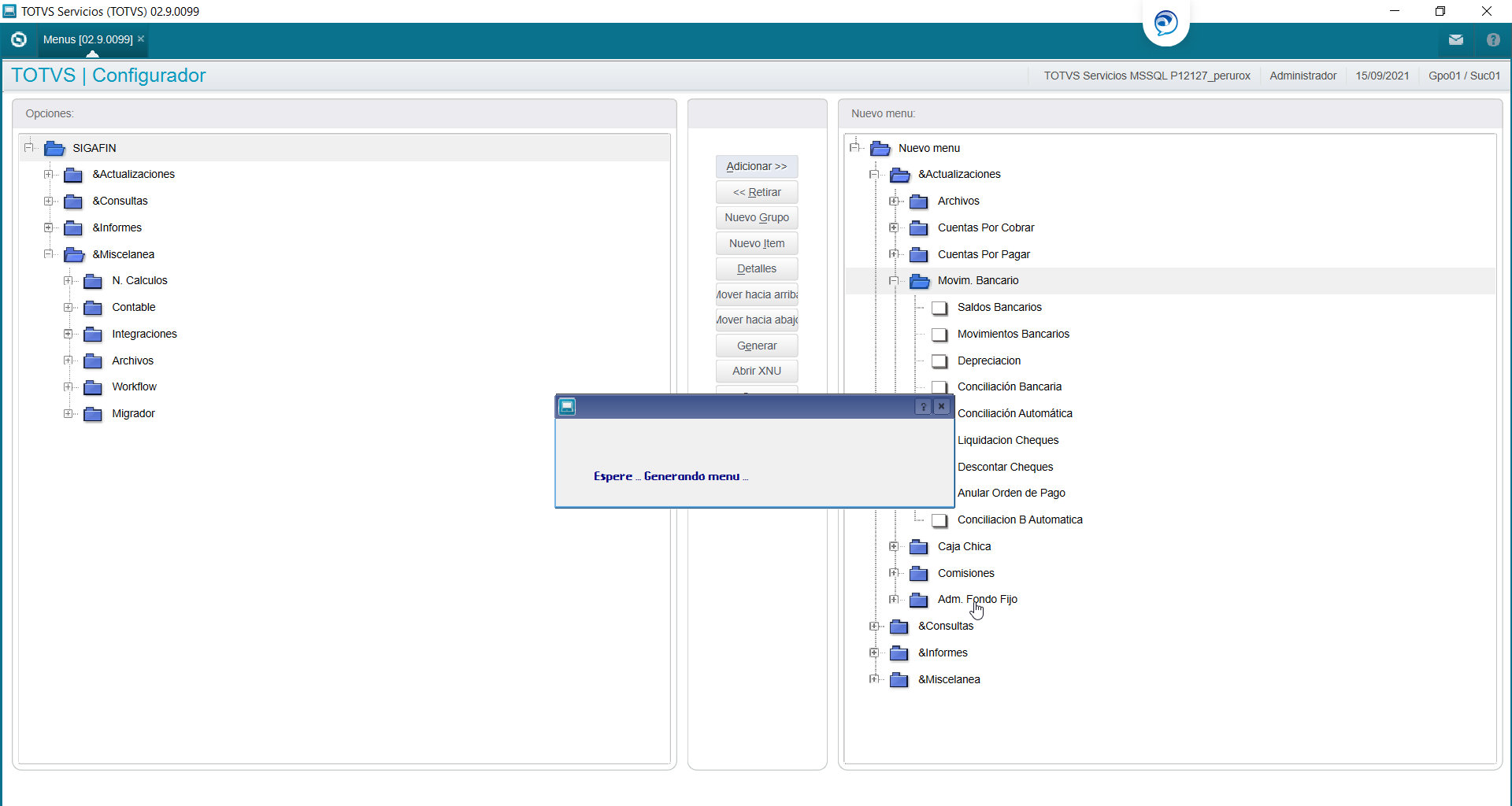Viewport: 1512px width, 806px height.
Task: Expand &Actualizaciones in the Opciones tree
Action: tap(48, 174)
